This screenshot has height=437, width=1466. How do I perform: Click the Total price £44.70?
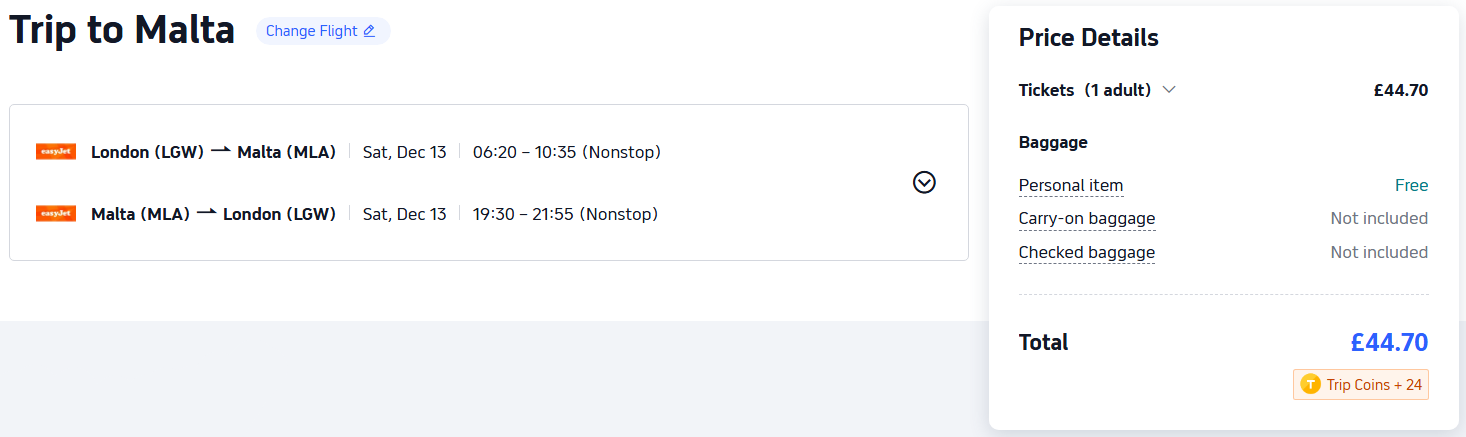1388,343
